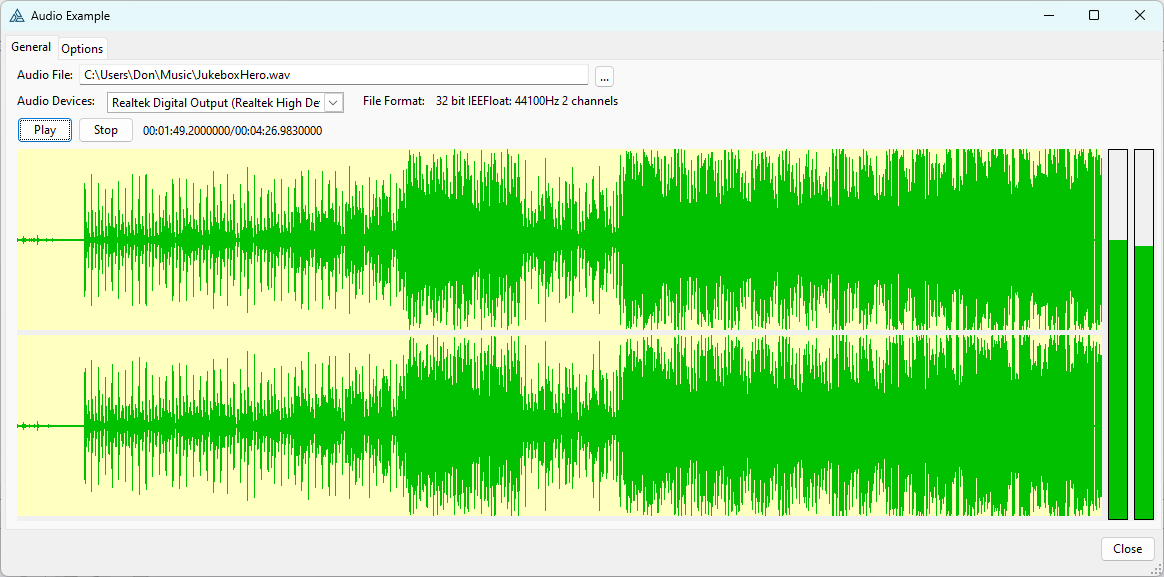Click the right channel level meter
Screen dimensions: 1164x577
coord(1144,335)
